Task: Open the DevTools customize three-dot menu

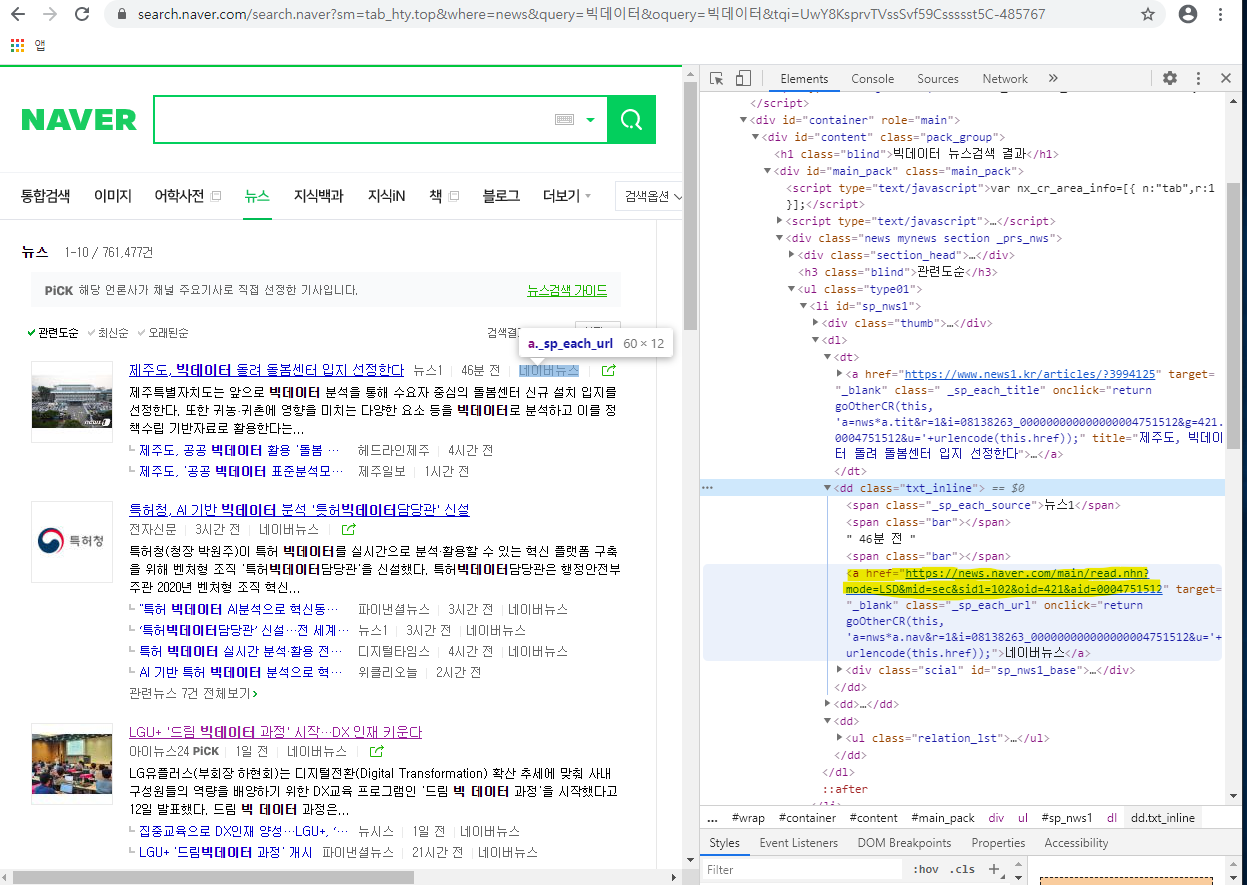Action: [1198, 79]
